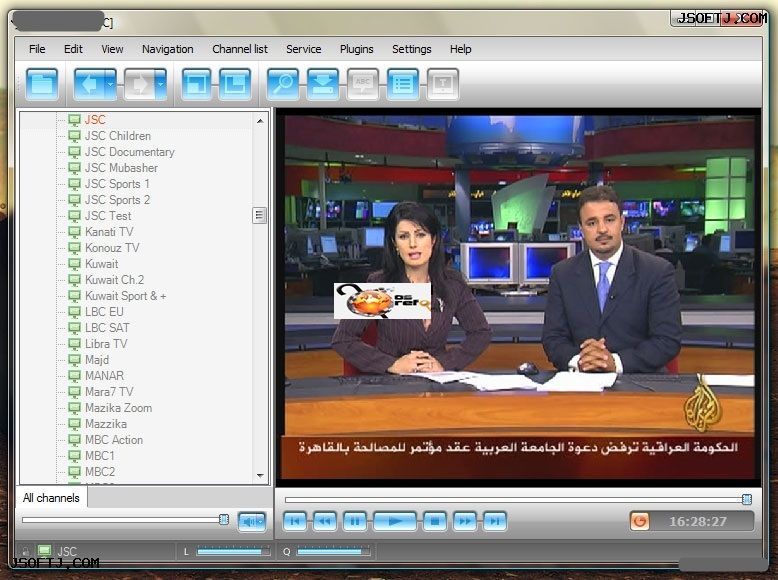Screen dimensions: 778x580
Task: Click the channel list scroll down arrow
Action: [260, 476]
